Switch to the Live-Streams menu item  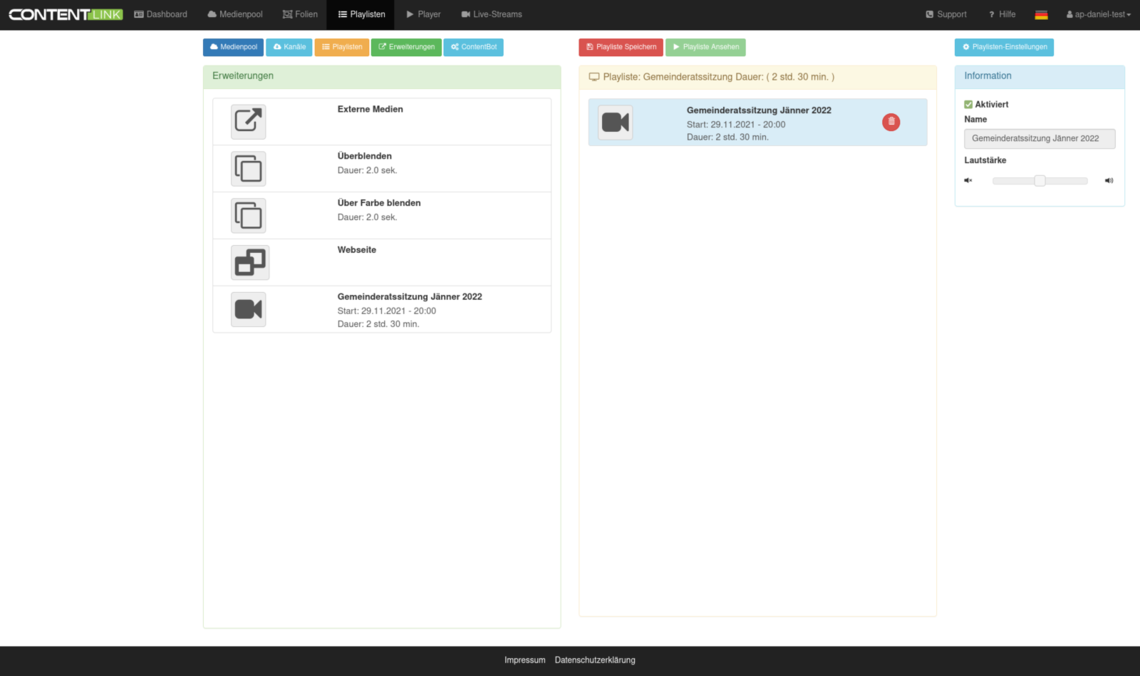click(x=491, y=15)
